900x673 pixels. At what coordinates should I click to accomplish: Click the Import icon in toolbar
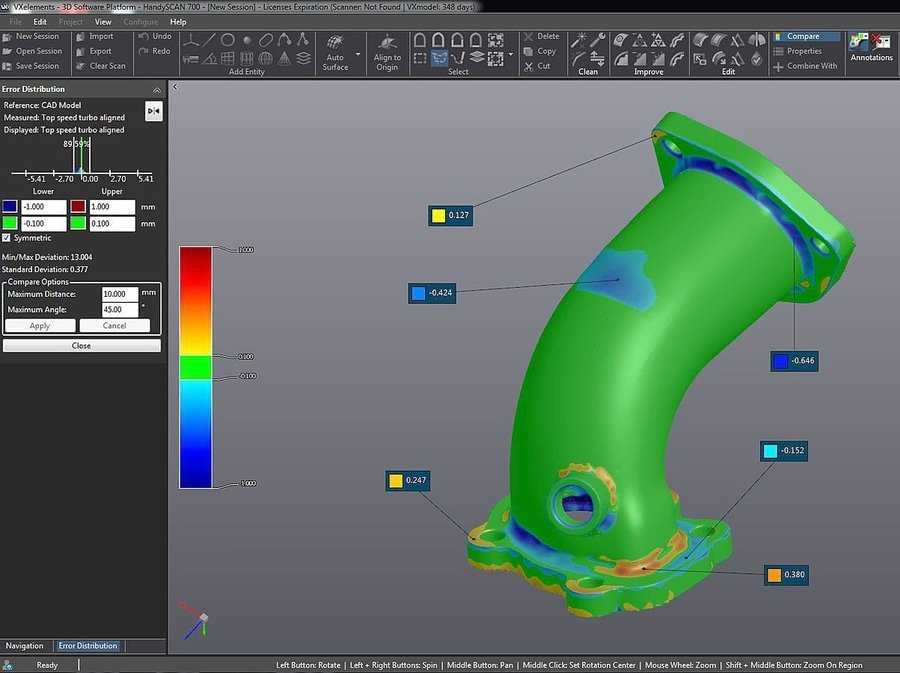(x=81, y=36)
